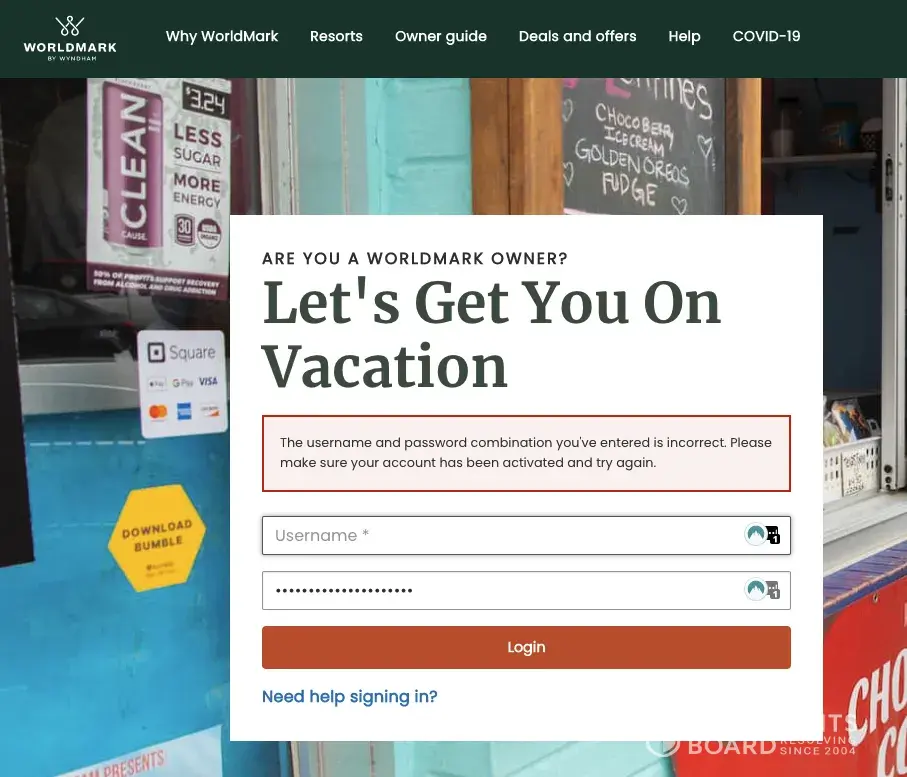Open the 'Need help signing in?' link
This screenshot has height=777, width=907.
[350, 697]
